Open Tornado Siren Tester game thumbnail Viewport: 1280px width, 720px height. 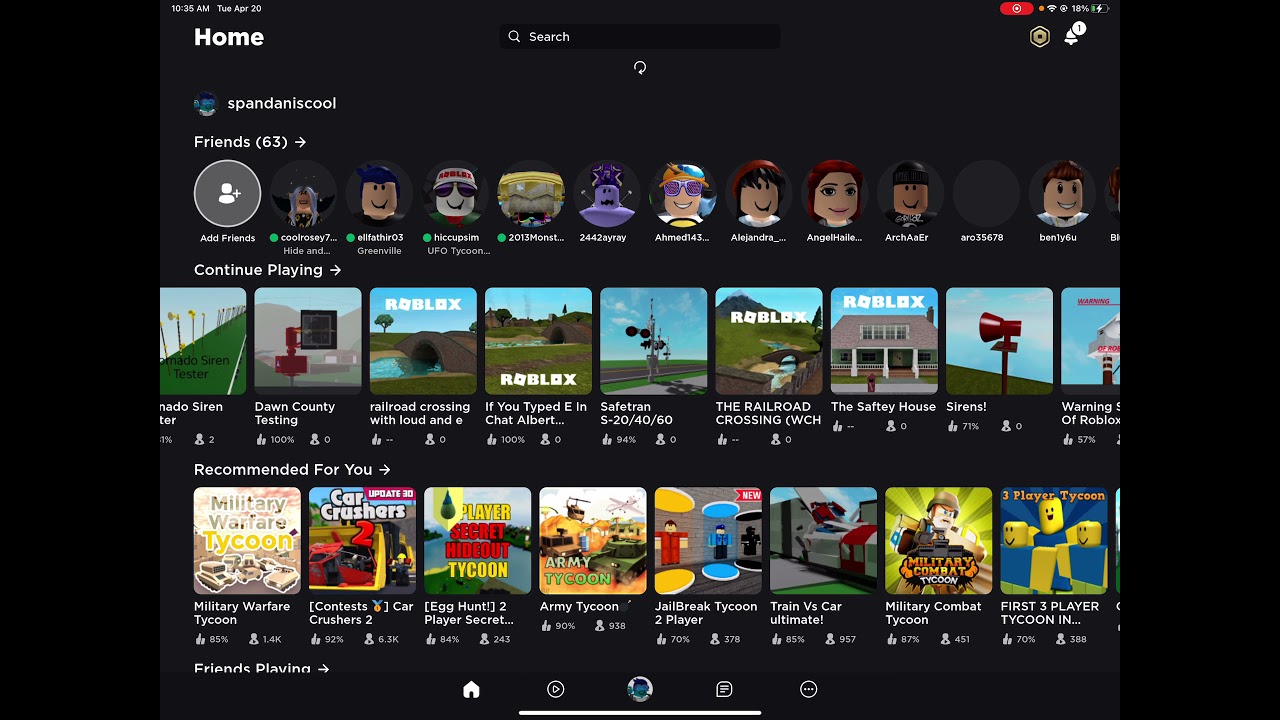coord(203,341)
